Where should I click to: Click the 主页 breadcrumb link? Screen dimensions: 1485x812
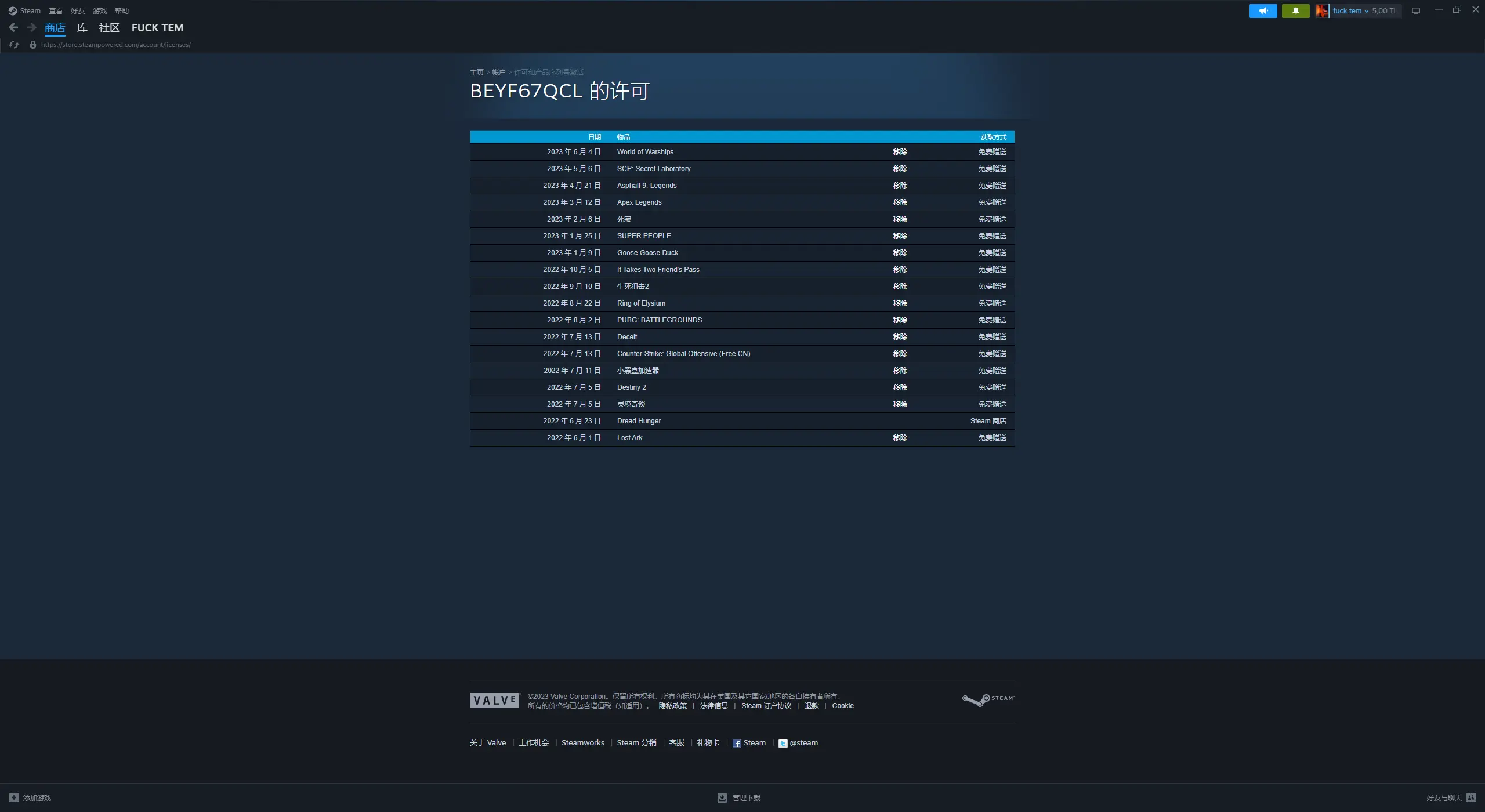[477, 72]
